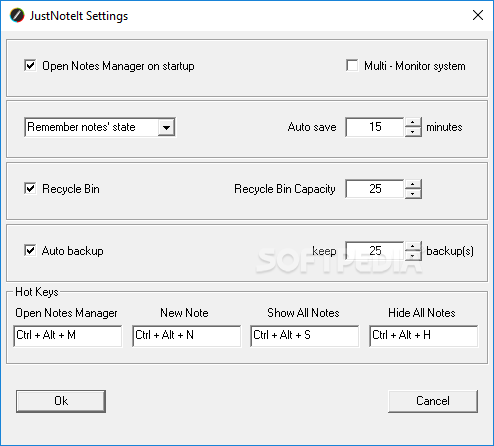
Task: Click the keep backups value field
Action: (x=375, y=251)
